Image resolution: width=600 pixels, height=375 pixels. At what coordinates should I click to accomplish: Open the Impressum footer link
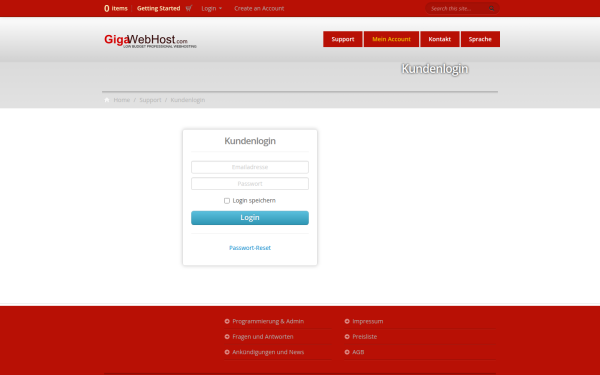point(368,321)
